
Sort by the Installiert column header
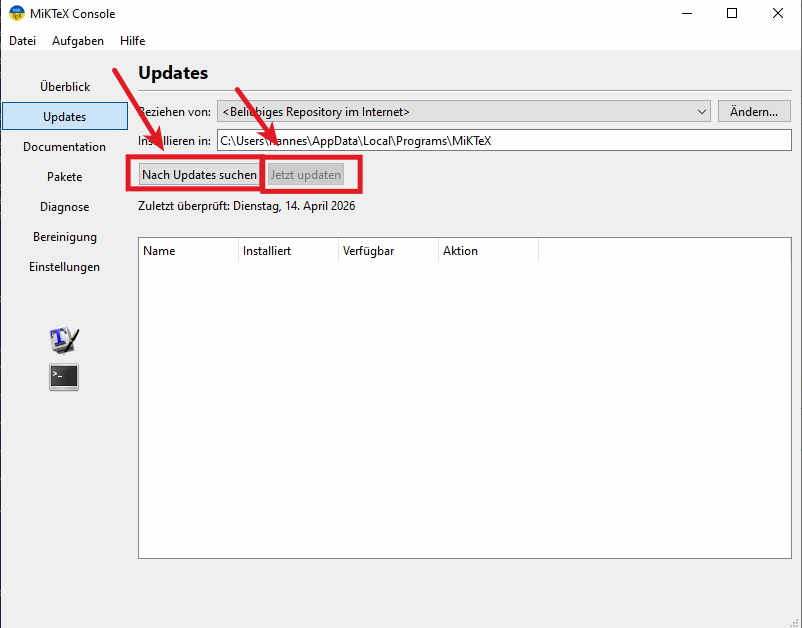[x=288, y=251]
